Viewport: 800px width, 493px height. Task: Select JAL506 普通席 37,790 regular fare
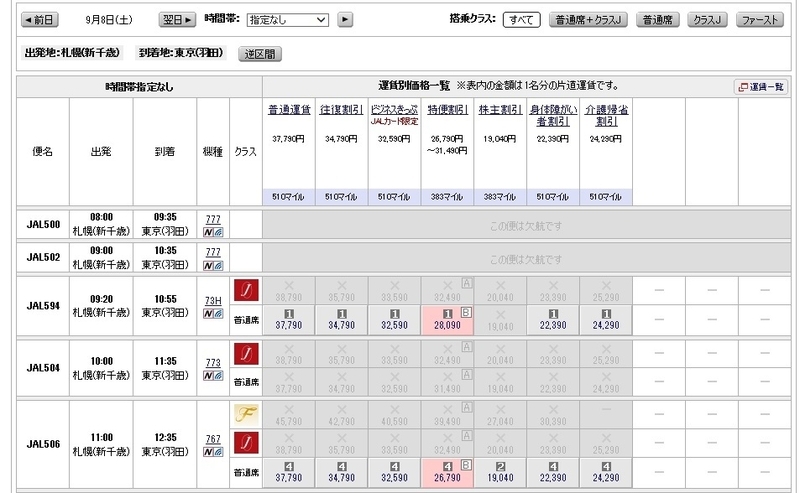[289, 473]
